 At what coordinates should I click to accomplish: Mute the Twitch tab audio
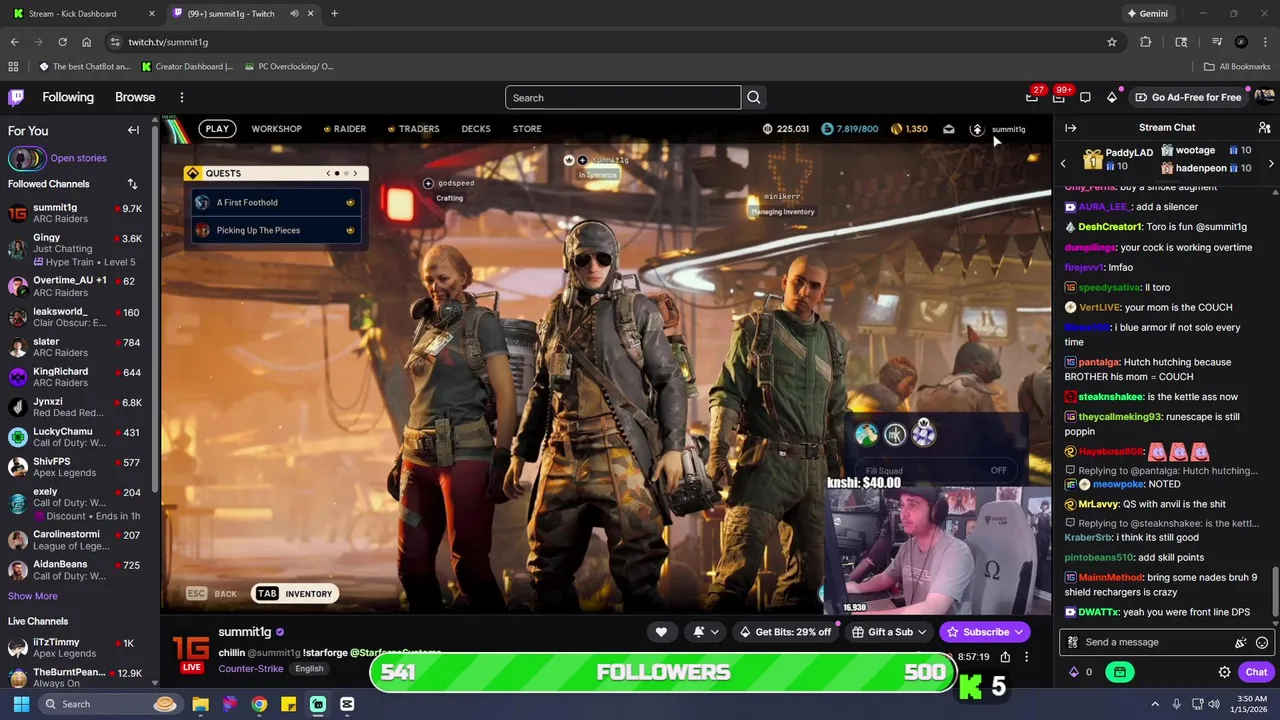294,14
